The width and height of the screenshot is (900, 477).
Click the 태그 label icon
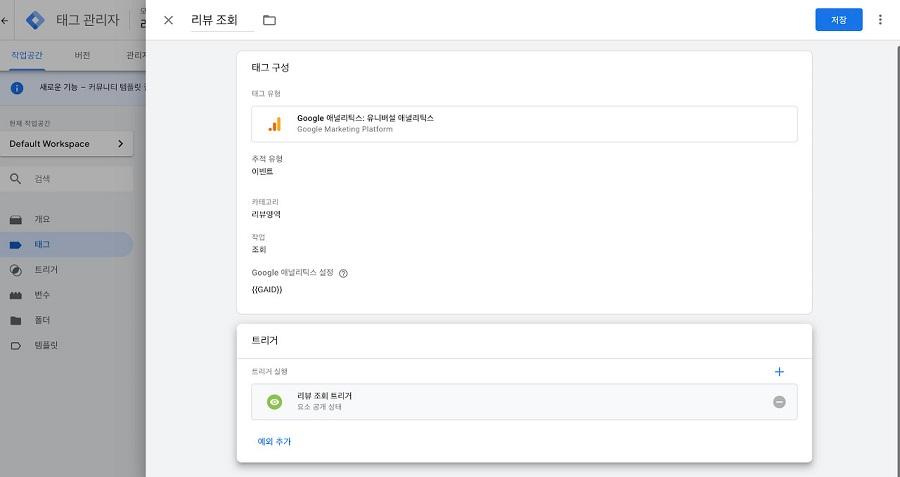pyautogui.click(x=15, y=245)
